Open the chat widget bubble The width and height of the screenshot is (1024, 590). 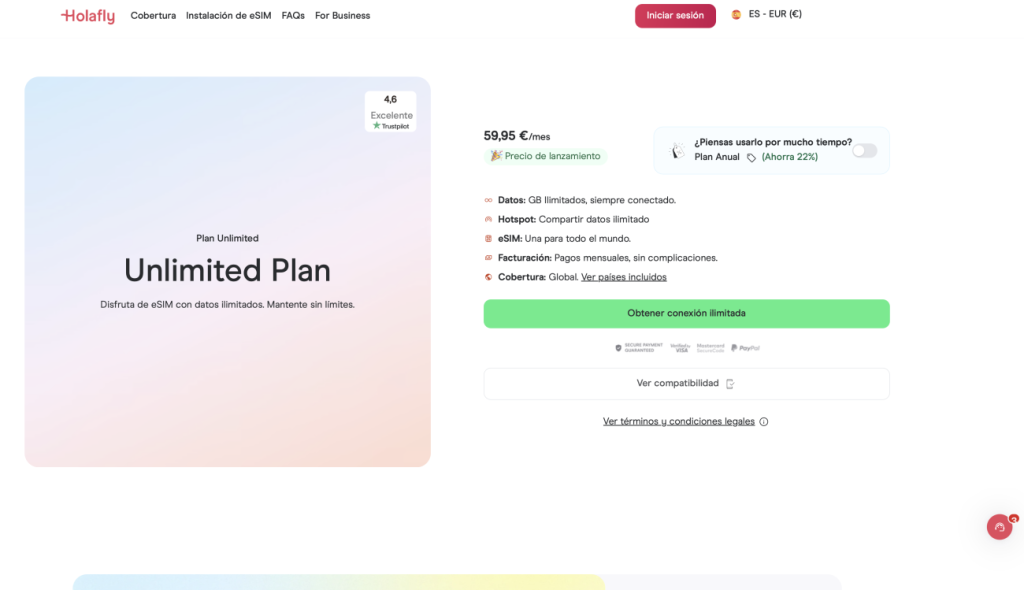tap(999, 527)
